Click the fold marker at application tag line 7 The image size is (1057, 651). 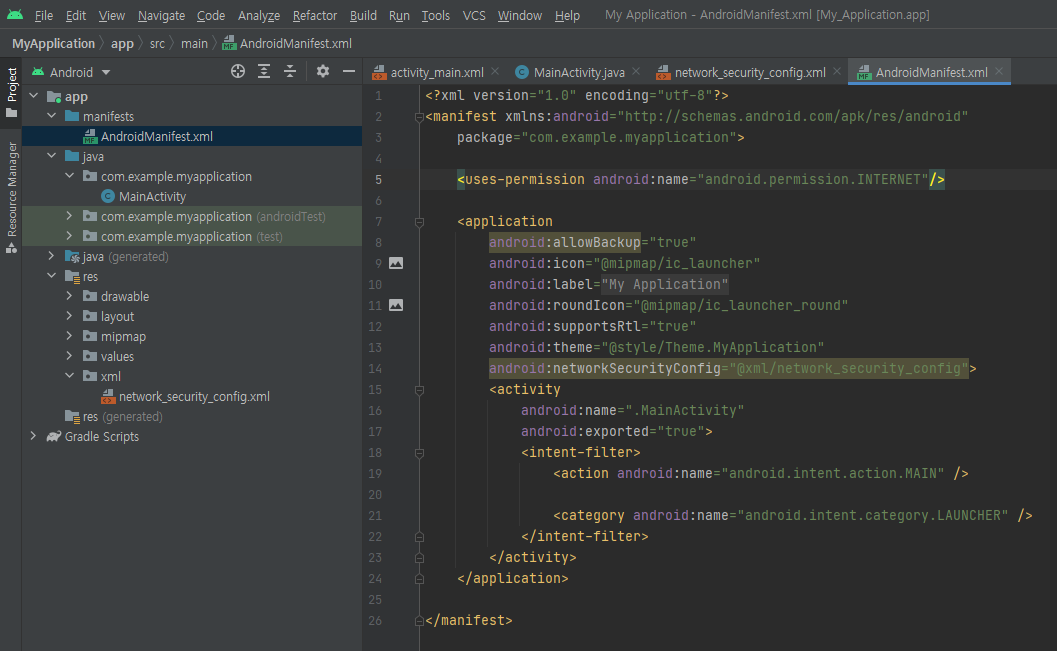point(419,222)
